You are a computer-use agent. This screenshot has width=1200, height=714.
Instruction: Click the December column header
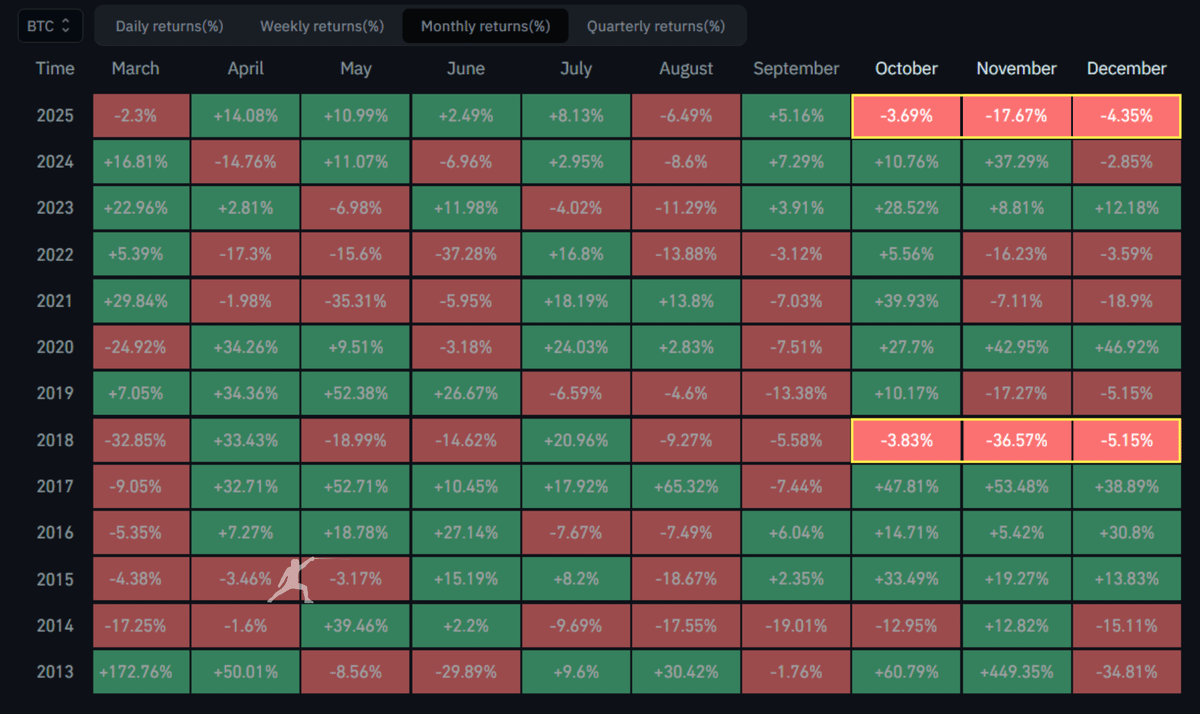(x=1126, y=68)
